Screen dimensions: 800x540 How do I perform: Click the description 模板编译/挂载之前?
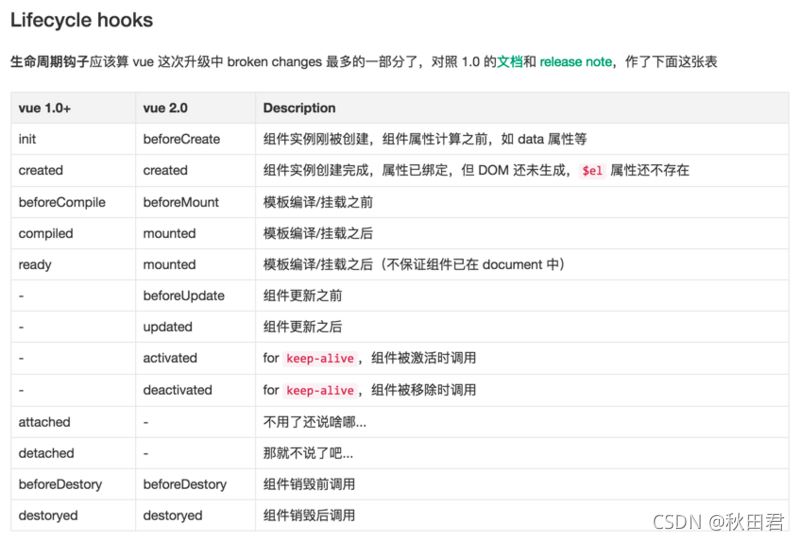pyautogui.click(x=318, y=202)
